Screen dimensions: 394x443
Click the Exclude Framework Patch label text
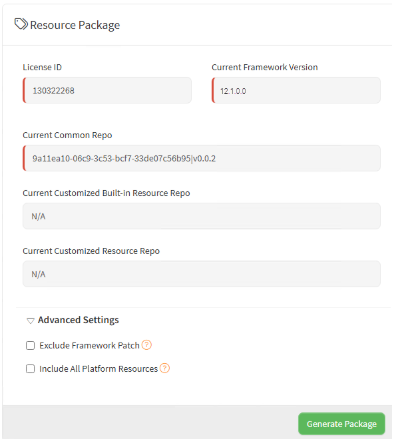(x=89, y=345)
